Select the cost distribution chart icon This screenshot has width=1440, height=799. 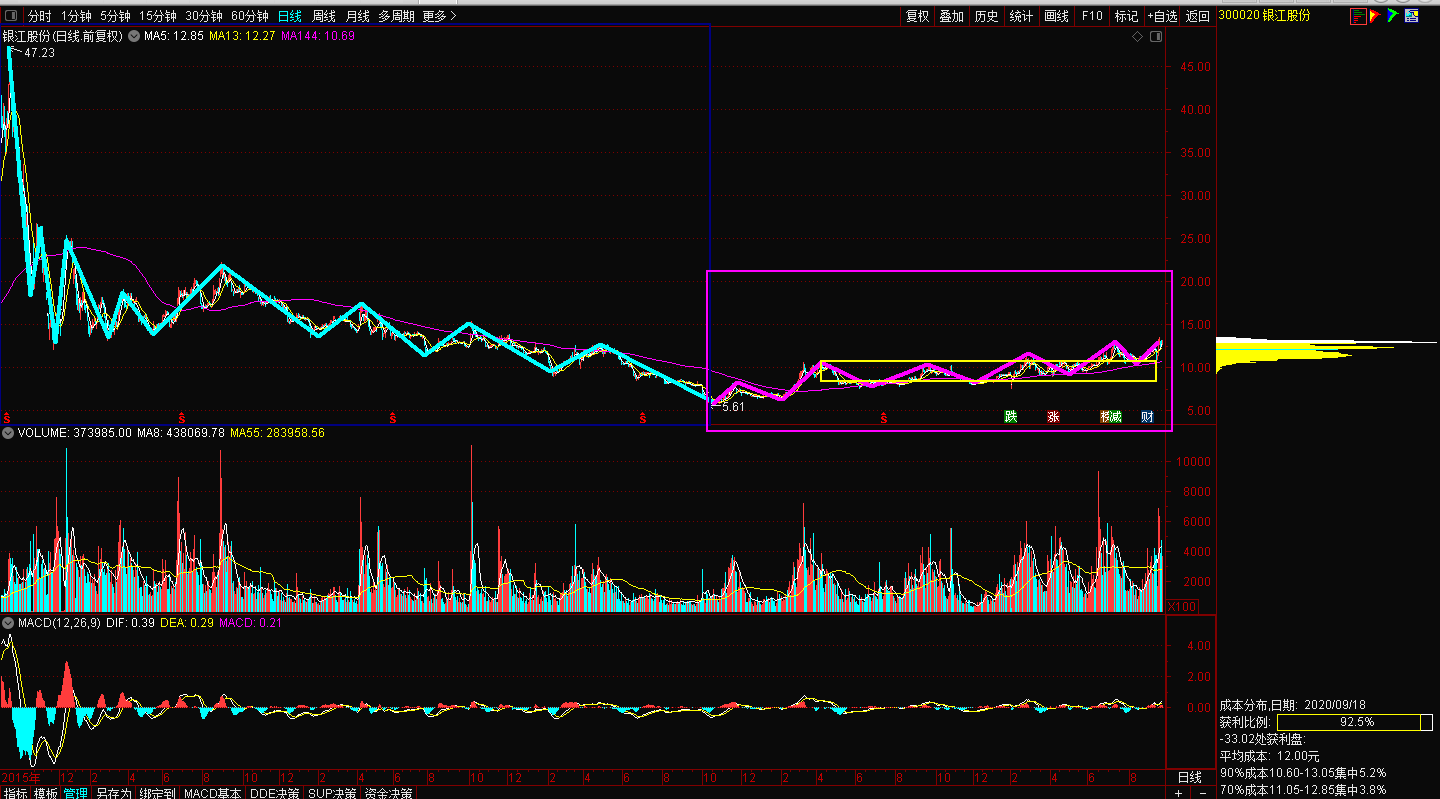(1358, 16)
